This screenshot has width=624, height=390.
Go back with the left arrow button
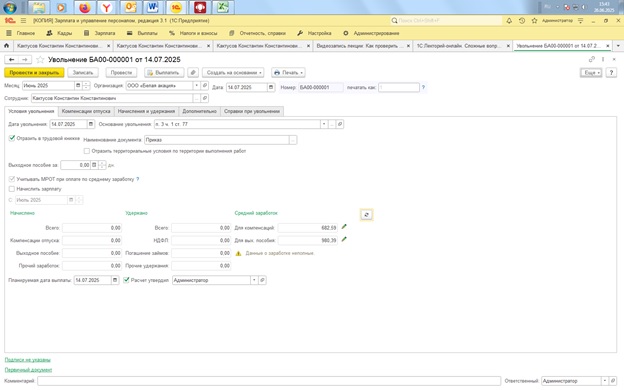[11, 60]
